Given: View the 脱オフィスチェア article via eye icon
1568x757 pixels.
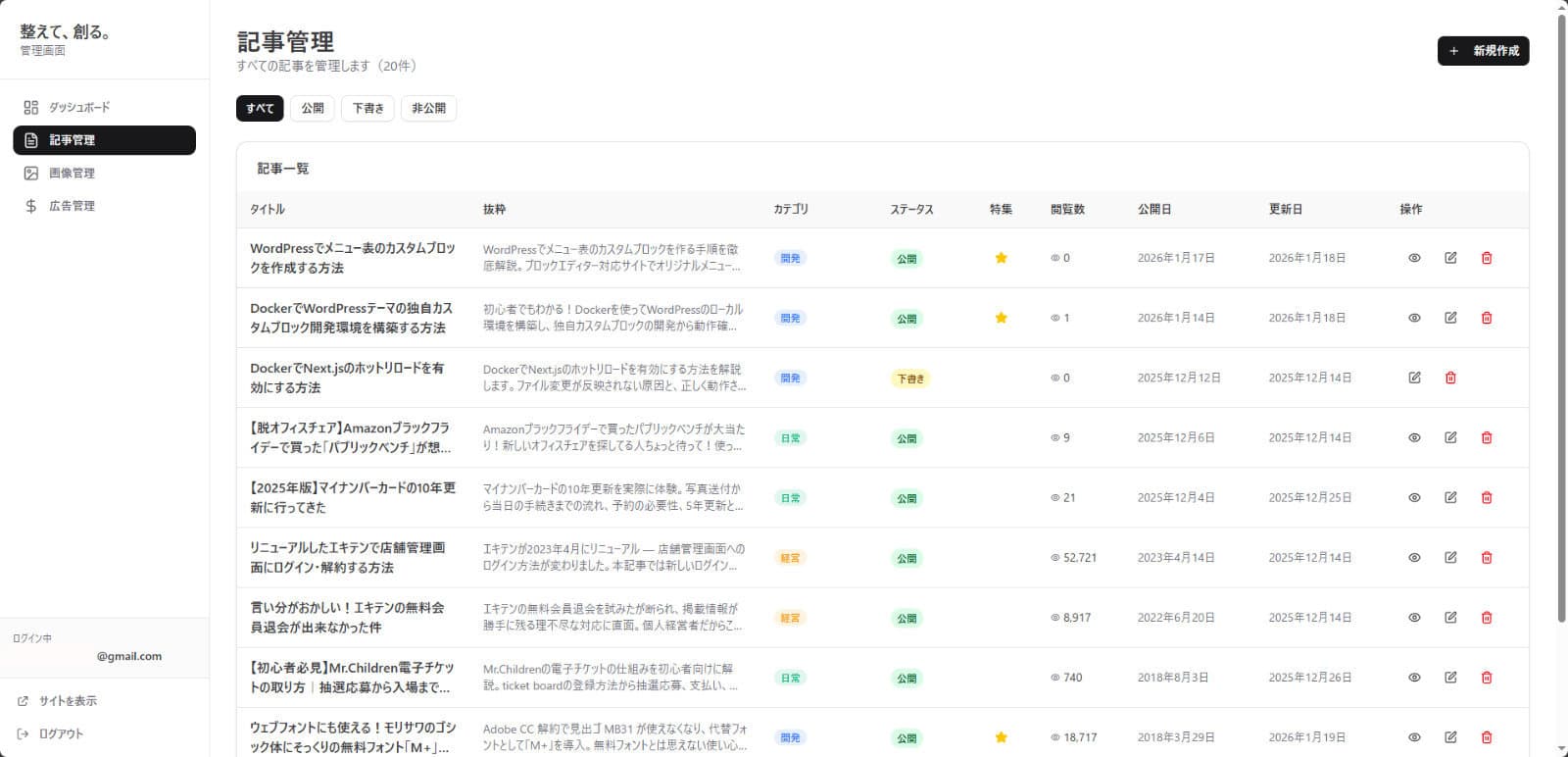Looking at the screenshot, I should point(1414,437).
